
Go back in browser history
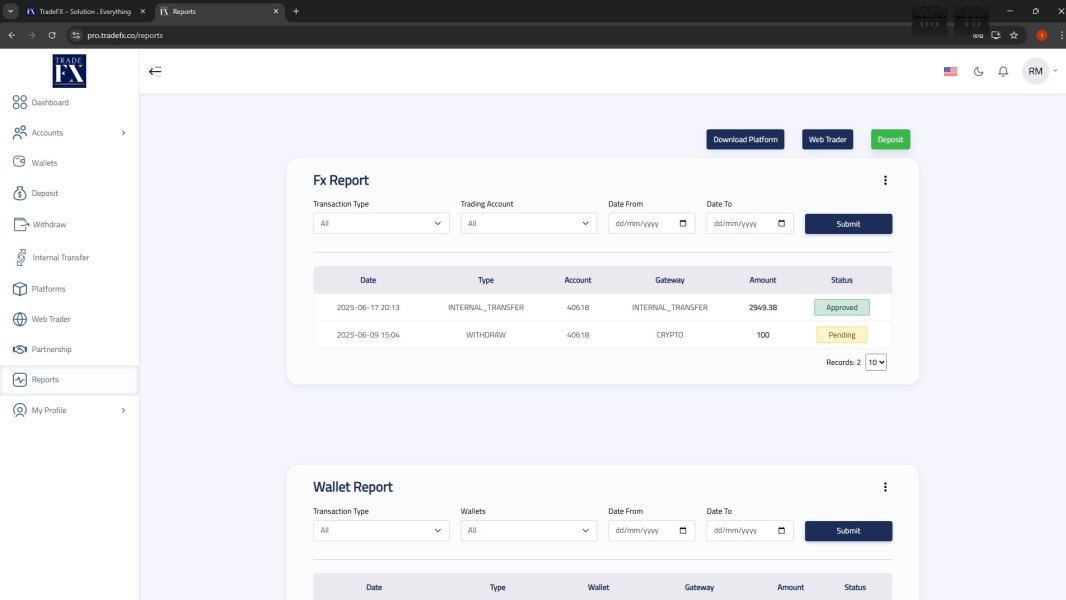coord(12,35)
